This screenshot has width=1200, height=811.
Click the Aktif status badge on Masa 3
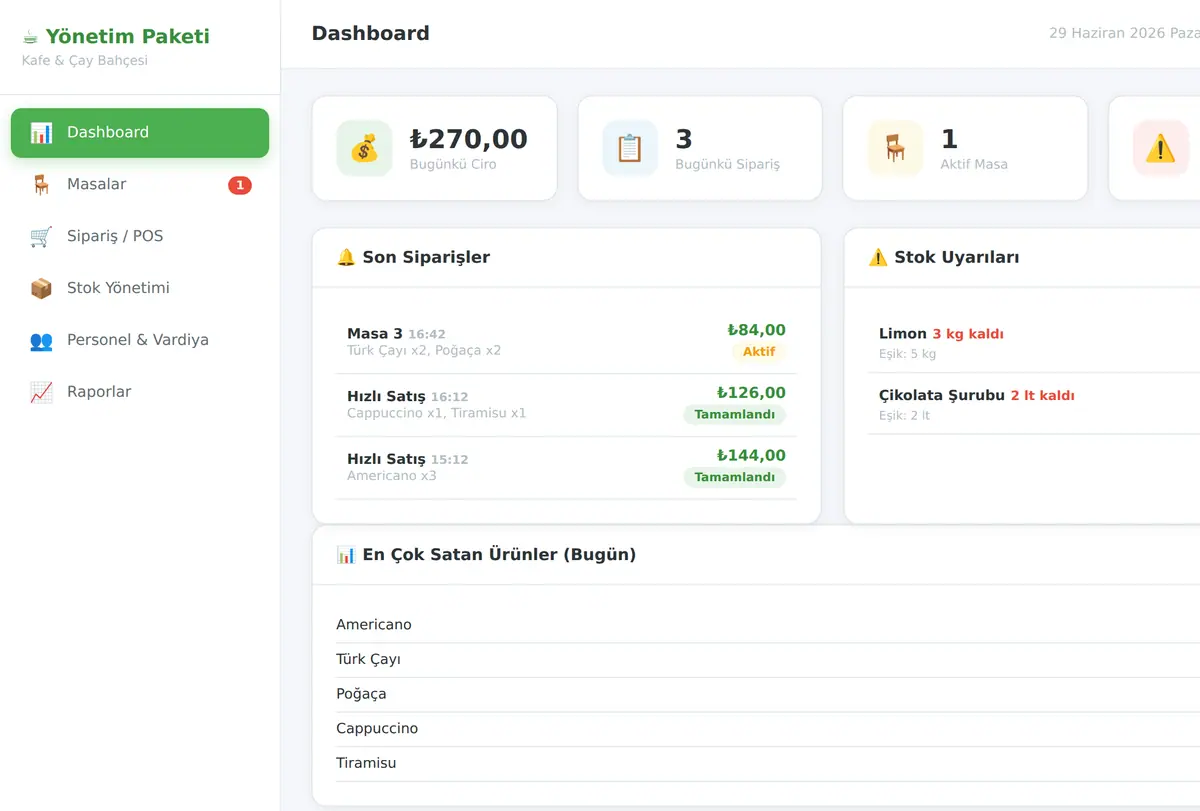tap(759, 352)
